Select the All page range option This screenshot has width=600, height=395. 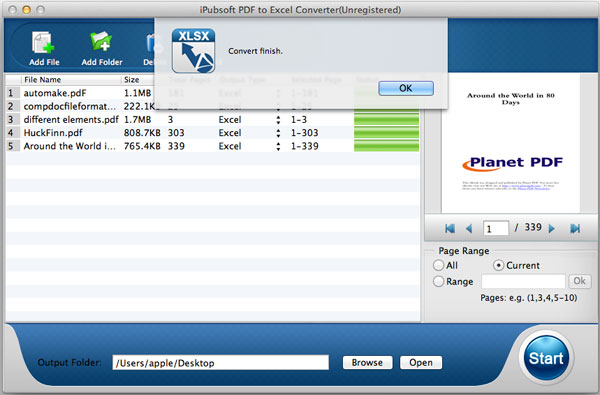pyautogui.click(x=439, y=265)
